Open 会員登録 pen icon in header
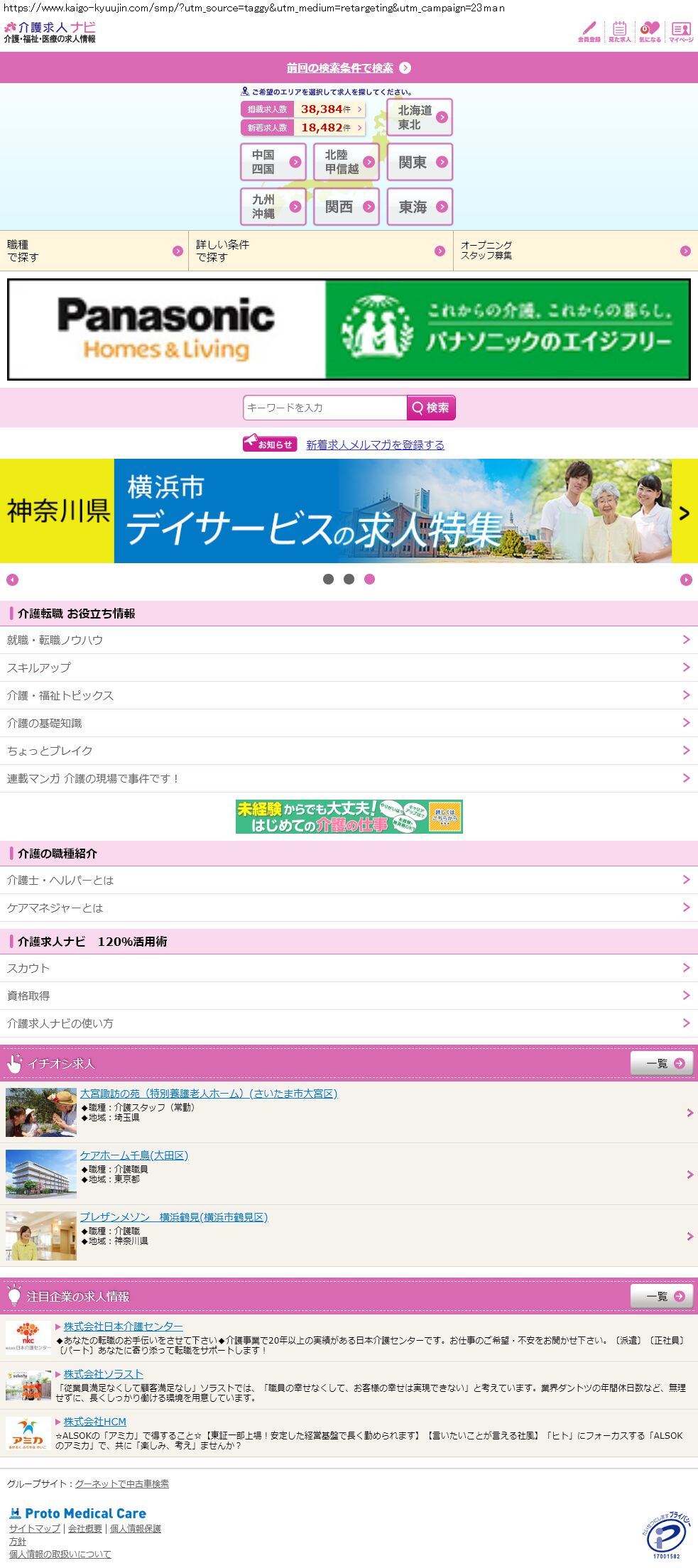The image size is (698, 1568). [589, 31]
